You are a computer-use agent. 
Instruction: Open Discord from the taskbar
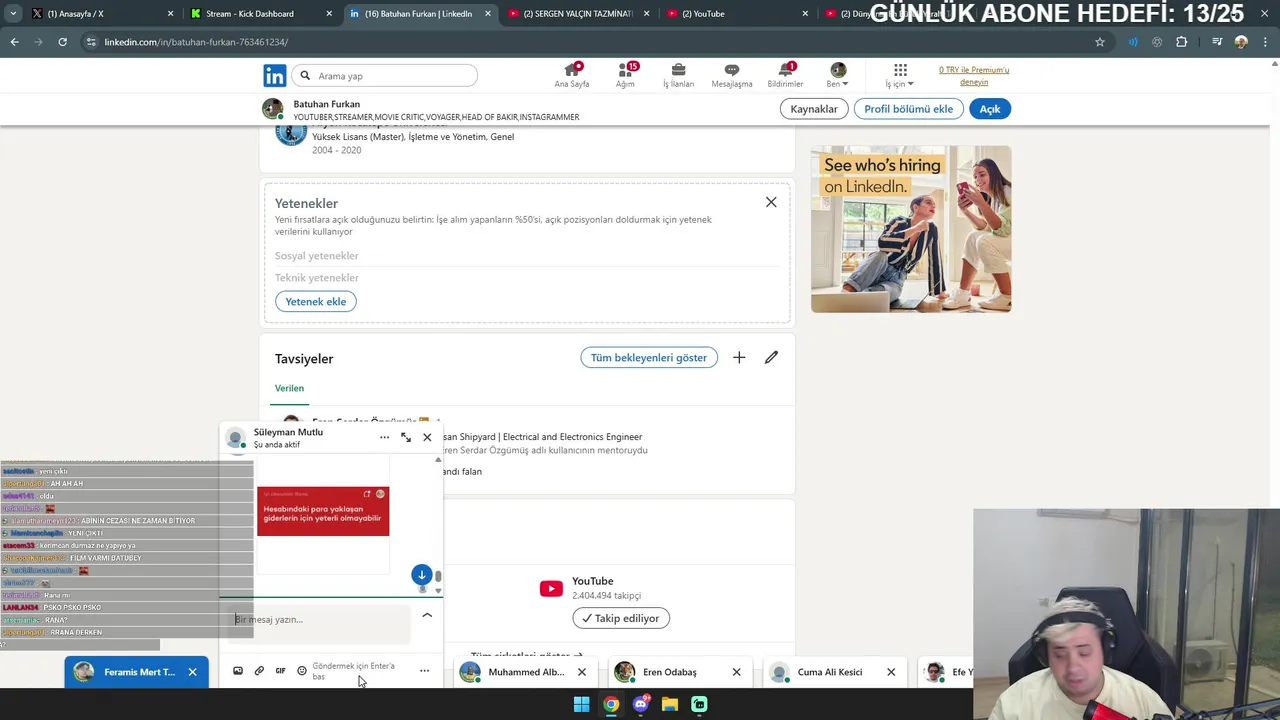(641, 704)
